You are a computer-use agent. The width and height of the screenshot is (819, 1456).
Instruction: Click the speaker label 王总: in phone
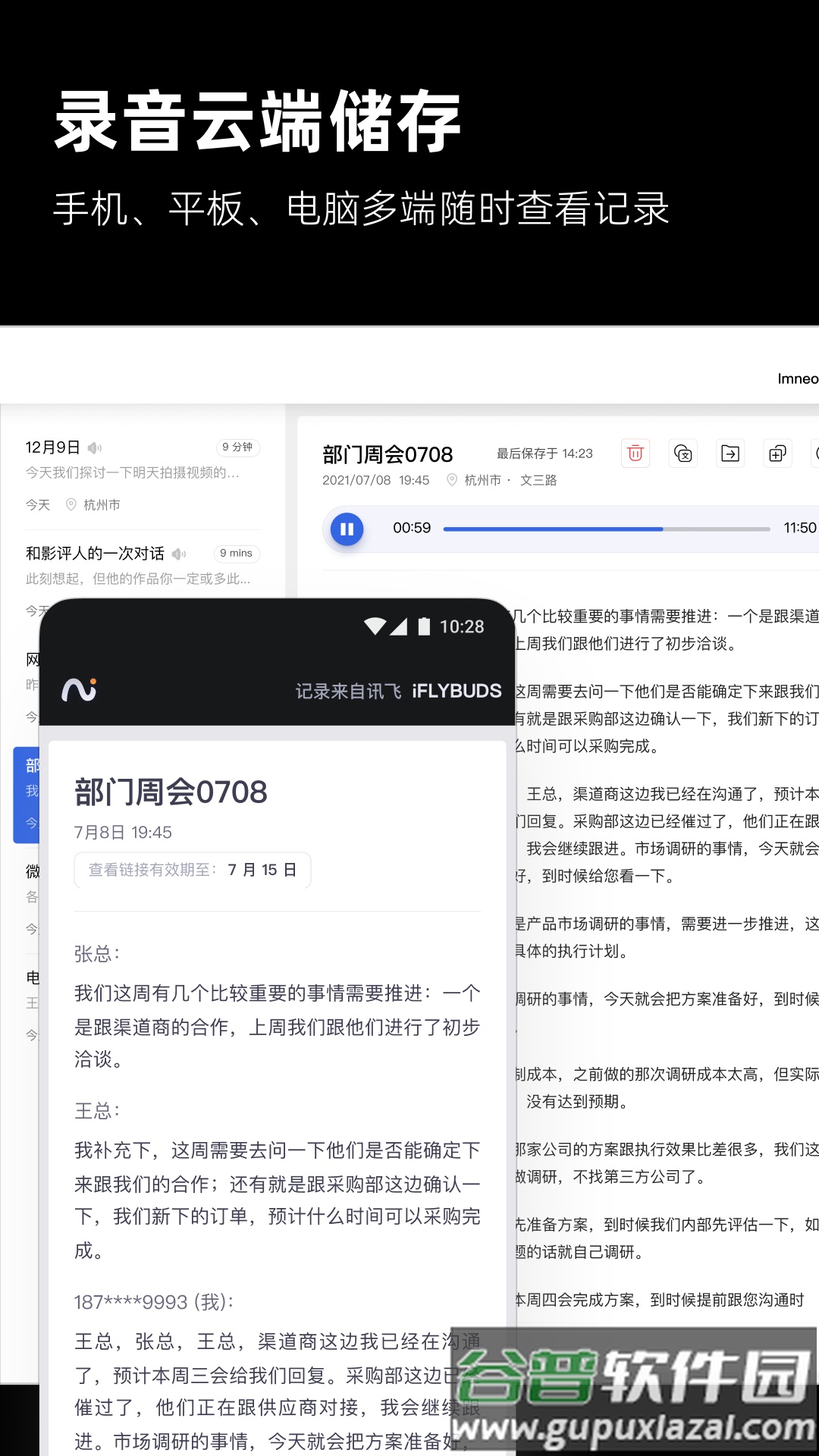coord(97,1111)
